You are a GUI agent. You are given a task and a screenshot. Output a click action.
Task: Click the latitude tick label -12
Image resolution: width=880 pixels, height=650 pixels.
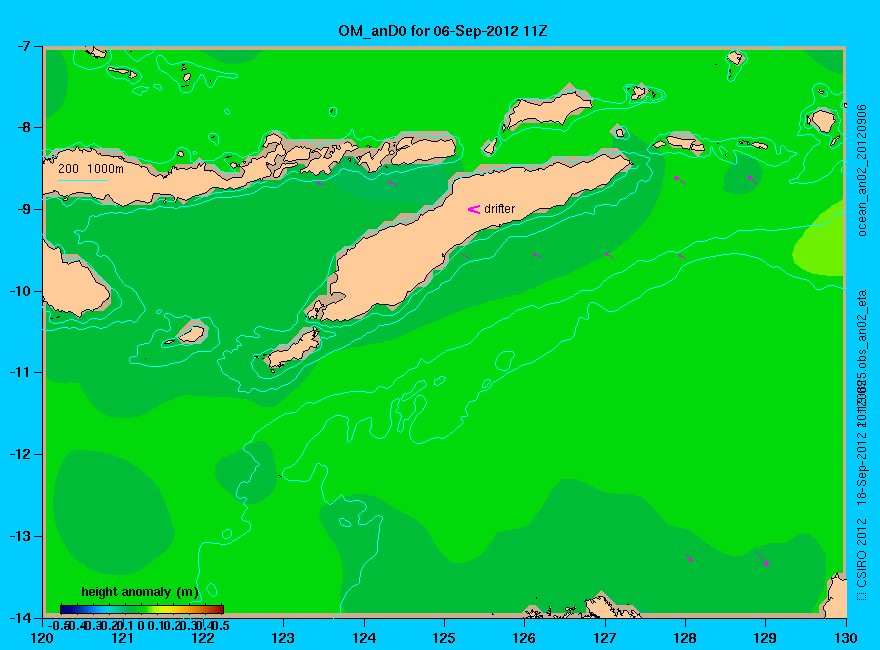click(x=22, y=454)
